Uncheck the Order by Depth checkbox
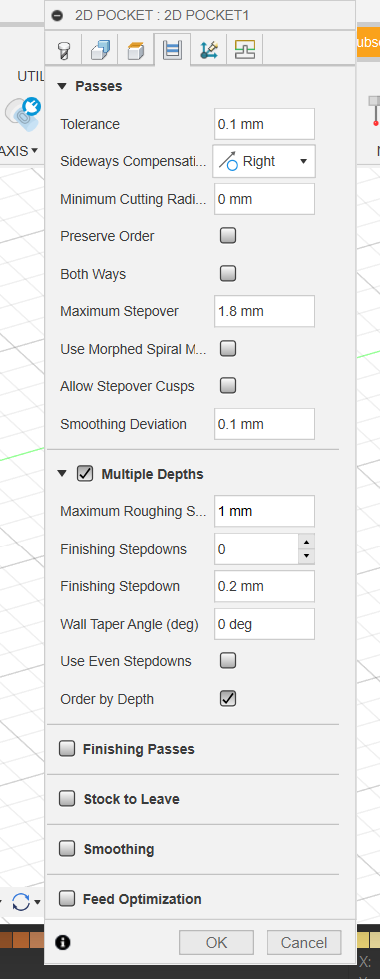Viewport: 380px width, 979px height. (228, 698)
